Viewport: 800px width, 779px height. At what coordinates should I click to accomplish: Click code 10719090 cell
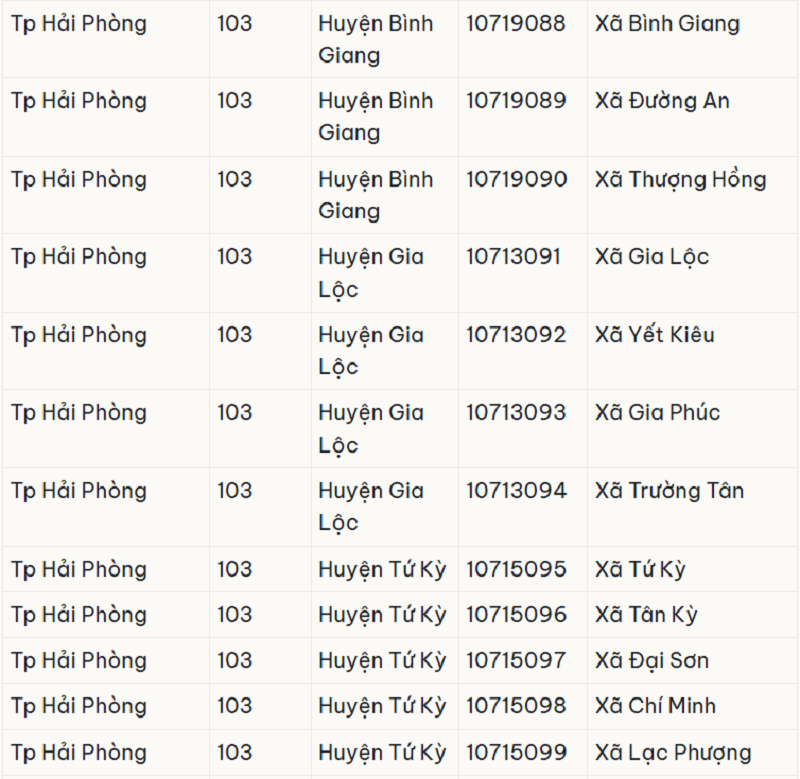point(522,195)
